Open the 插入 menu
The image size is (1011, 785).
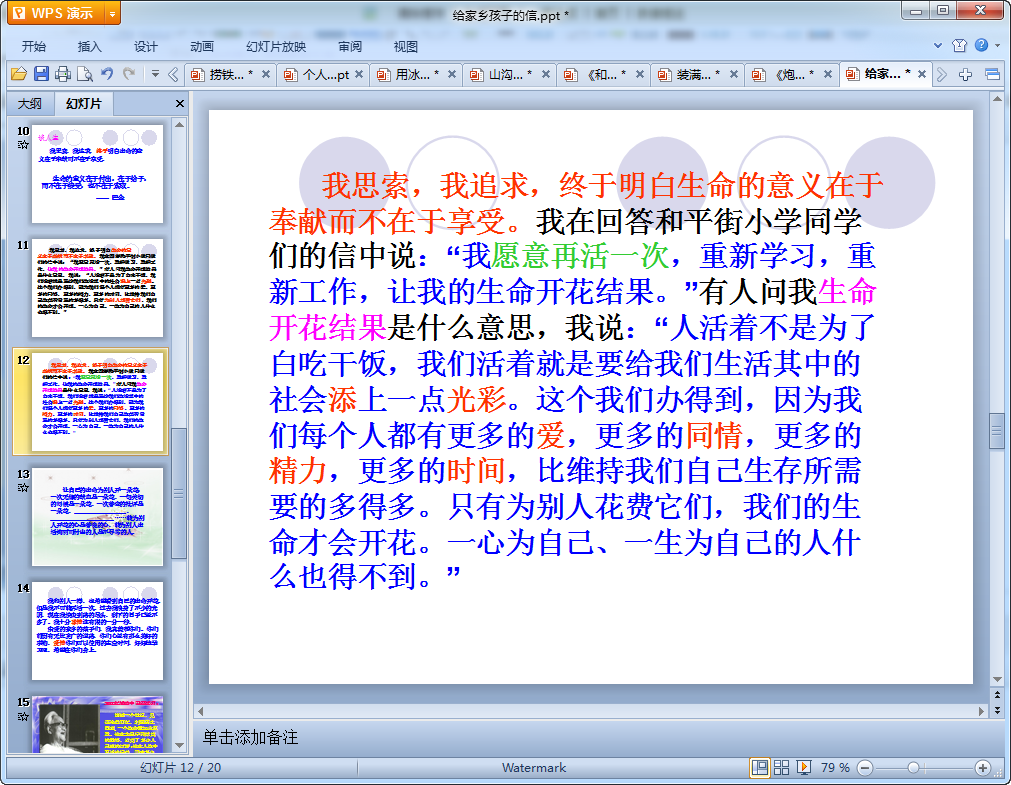click(x=89, y=46)
